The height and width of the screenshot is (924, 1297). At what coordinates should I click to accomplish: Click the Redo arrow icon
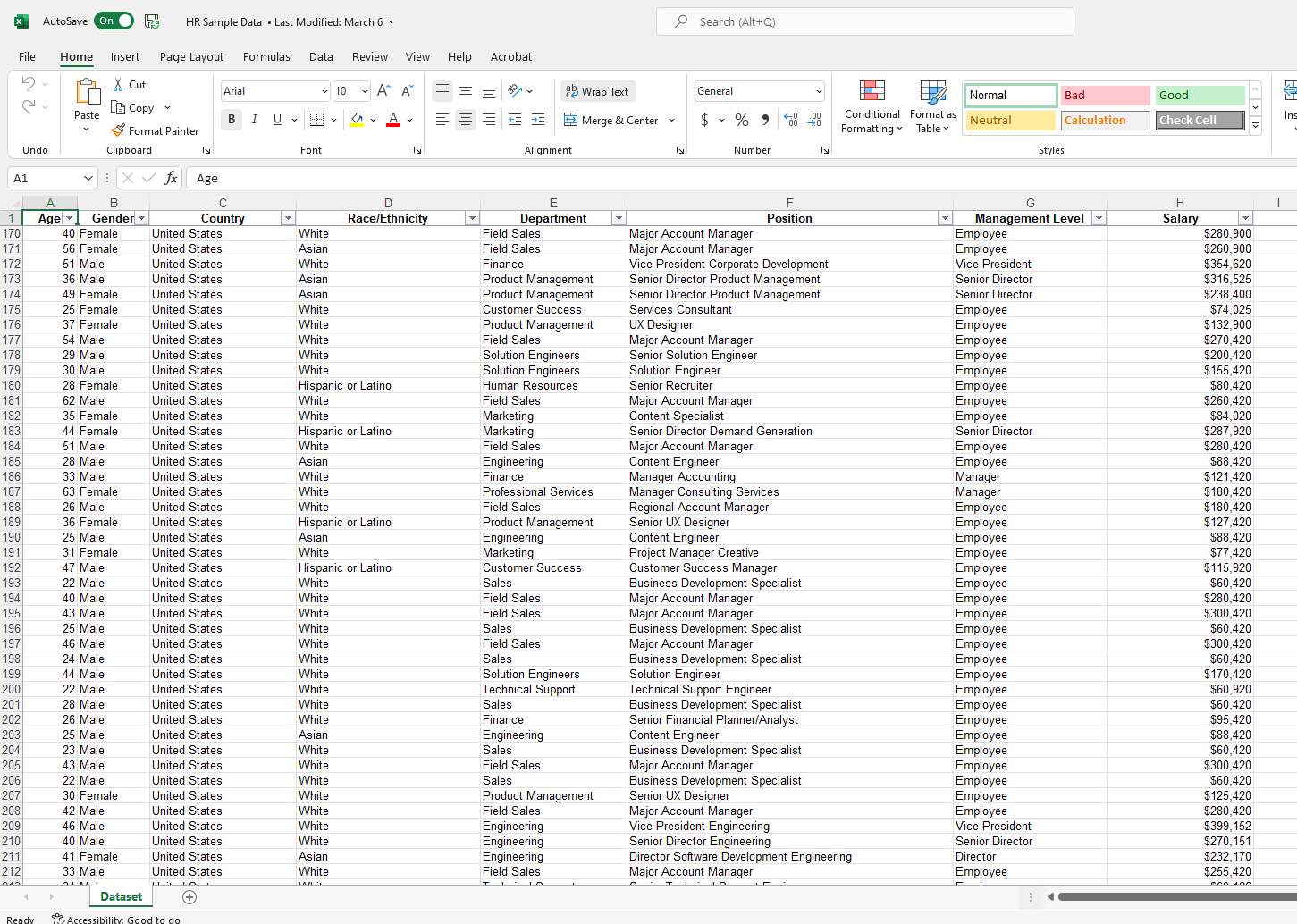(x=29, y=107)
